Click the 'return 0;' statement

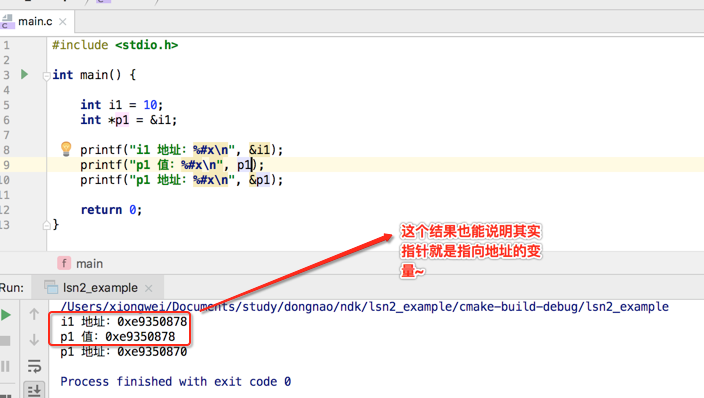[111, 210]
